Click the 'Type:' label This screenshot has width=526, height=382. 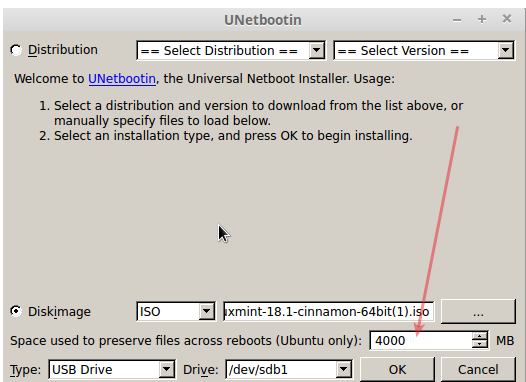click(x=25, y=370)
